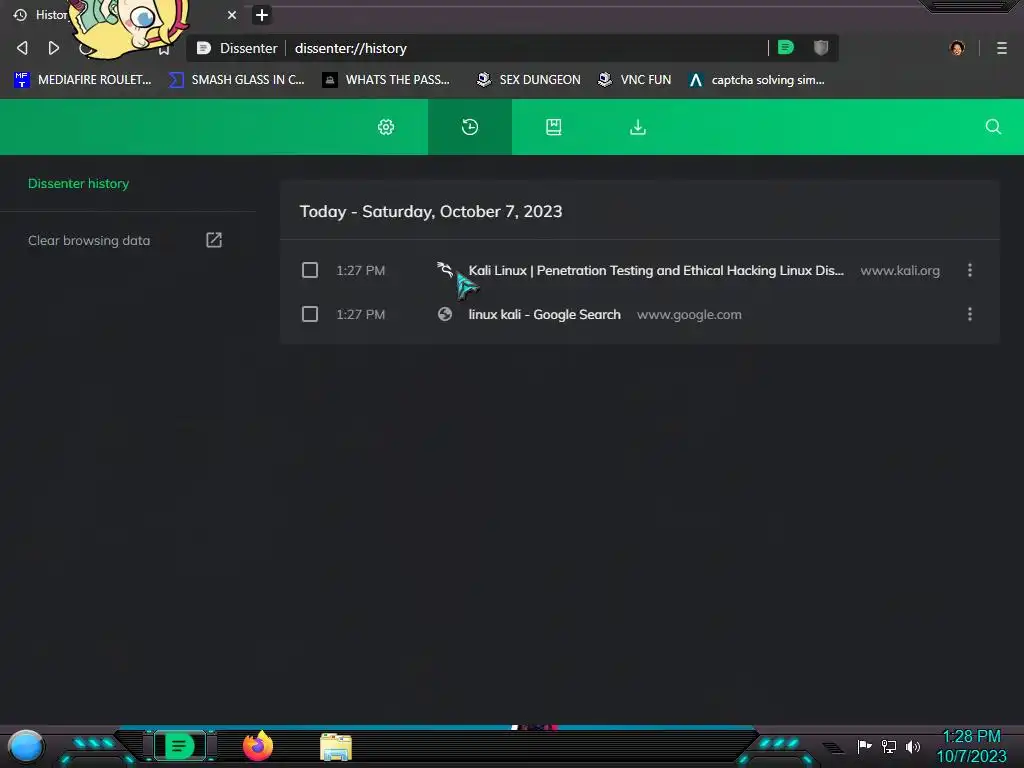
Task: Open the bookmarks tab icon
Action: coord(554,127)
